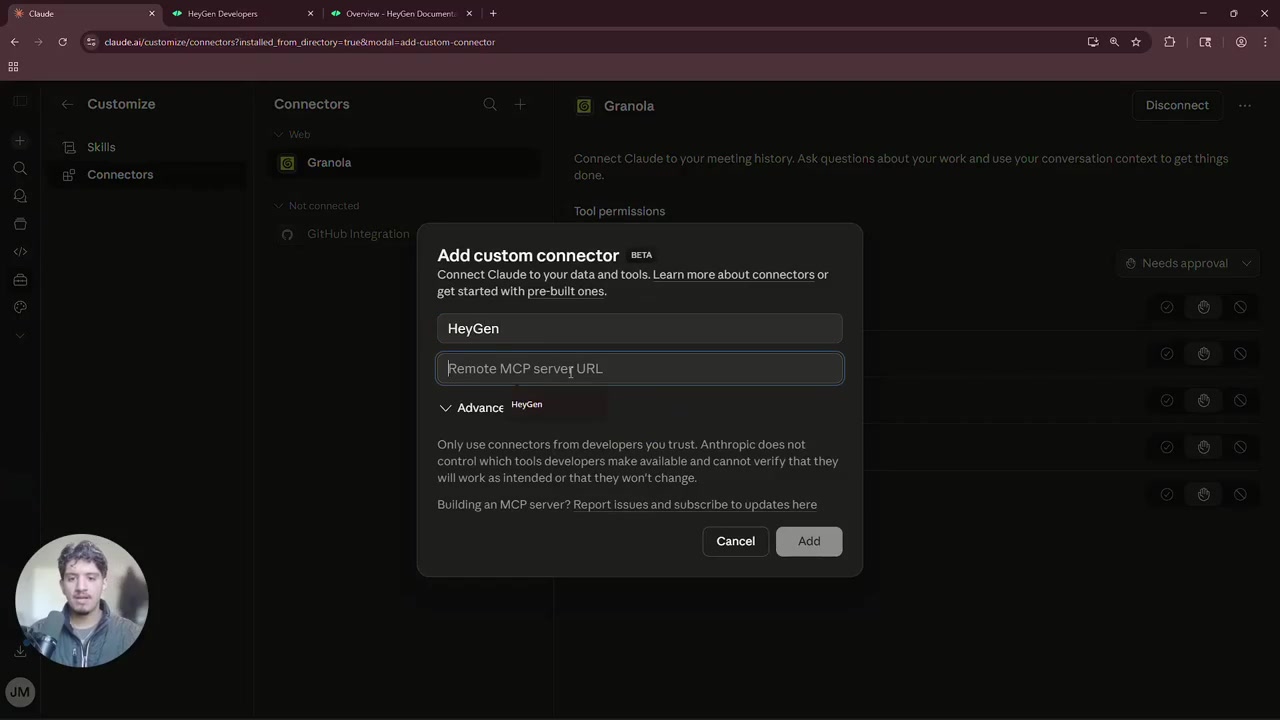Viewport: 1280px width, 720px height.
Task: Open the Skills section
Action: pos(148,147)
